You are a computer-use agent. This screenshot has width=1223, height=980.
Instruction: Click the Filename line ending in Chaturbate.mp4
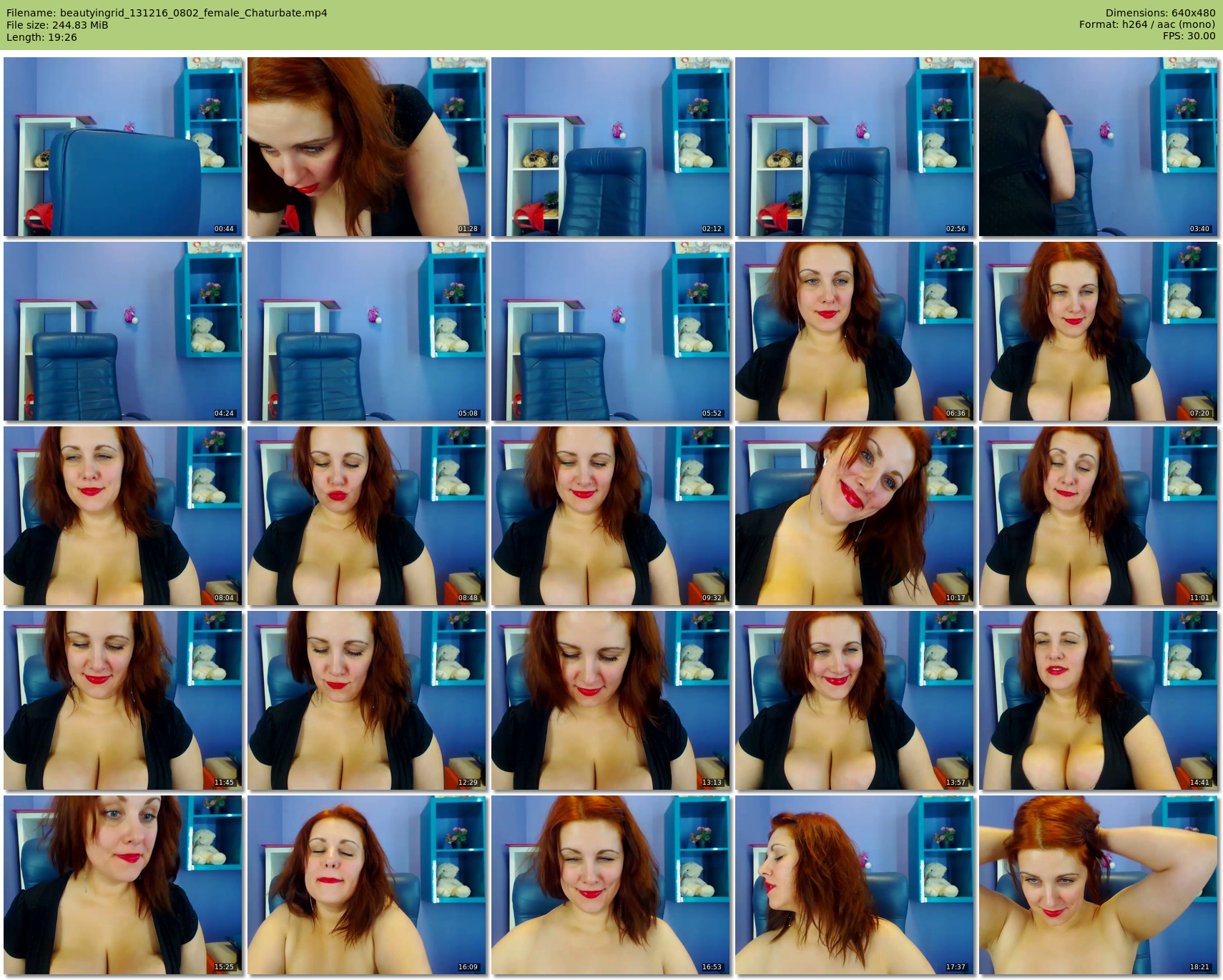[x=167, y=13]
